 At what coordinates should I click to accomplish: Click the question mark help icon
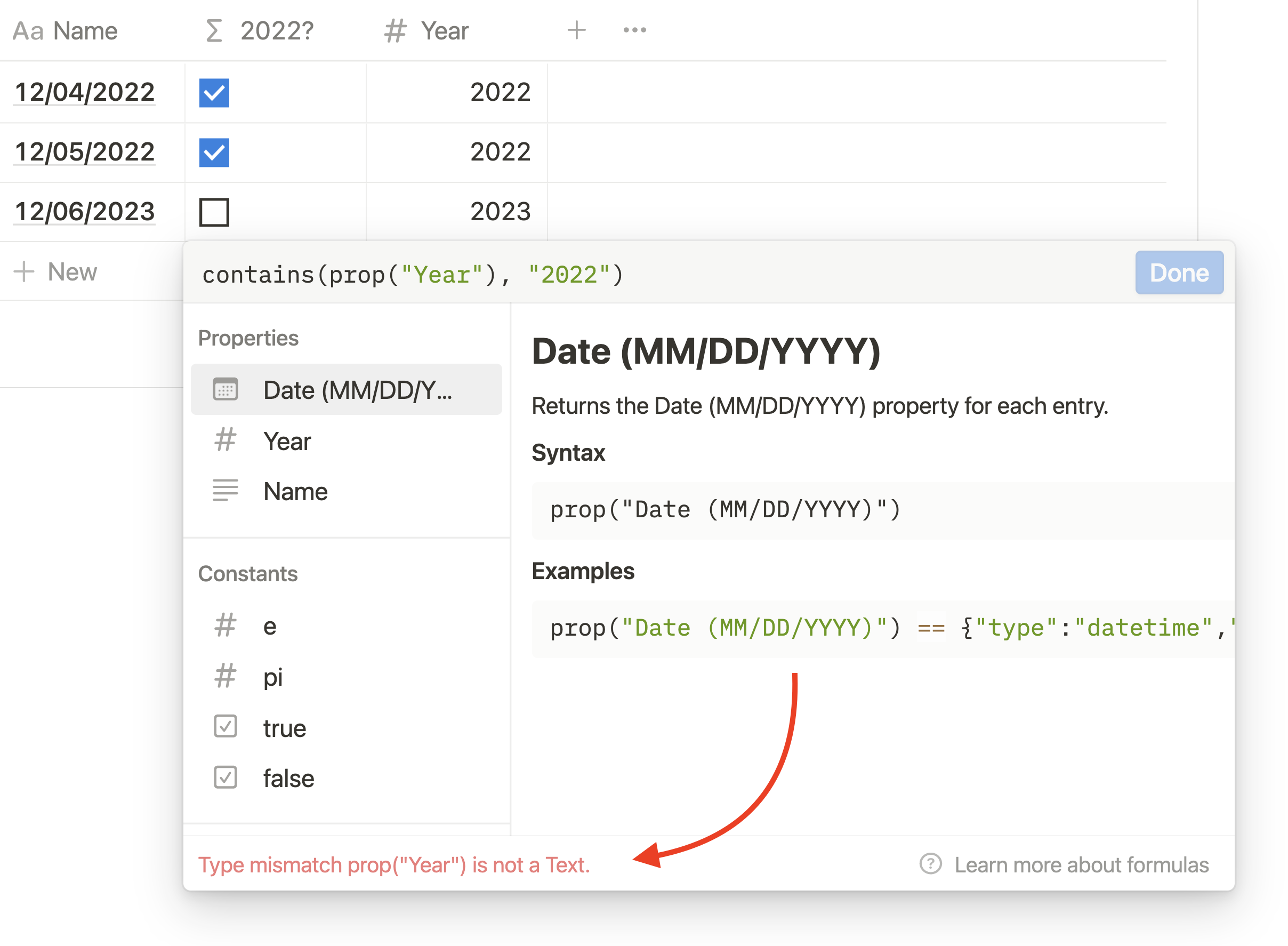[x=930, y=863]
